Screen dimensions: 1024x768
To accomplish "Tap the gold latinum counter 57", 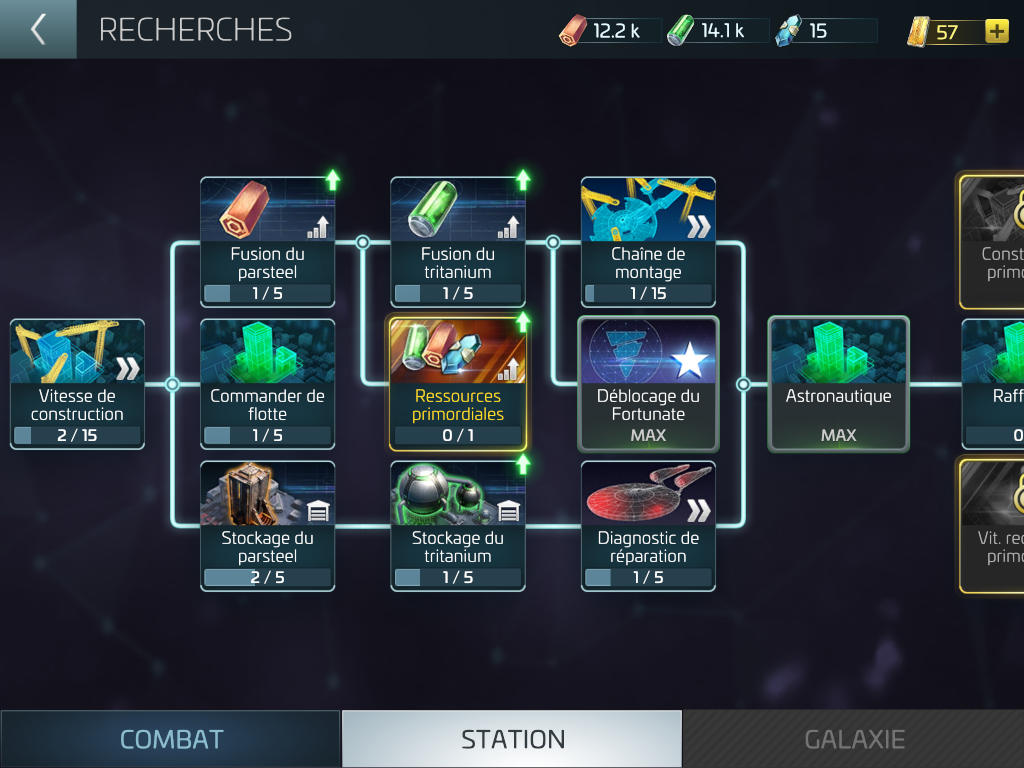I will click(946, 31).
